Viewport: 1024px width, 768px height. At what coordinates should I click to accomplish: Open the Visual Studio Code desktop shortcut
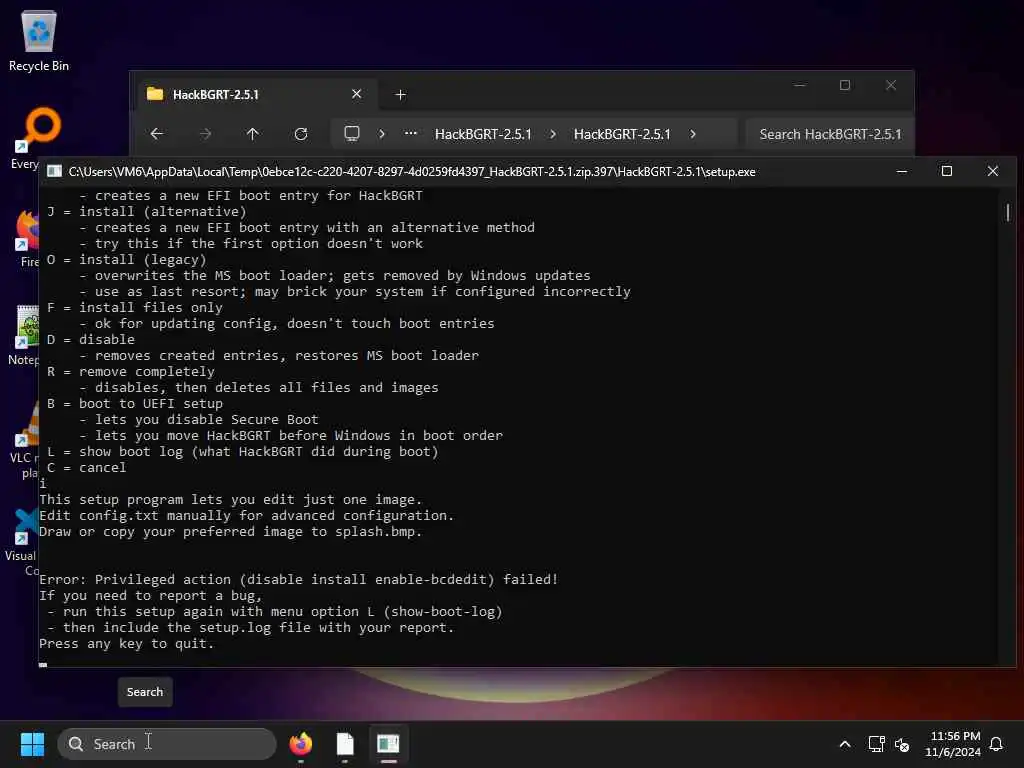[x=23, y=542]
